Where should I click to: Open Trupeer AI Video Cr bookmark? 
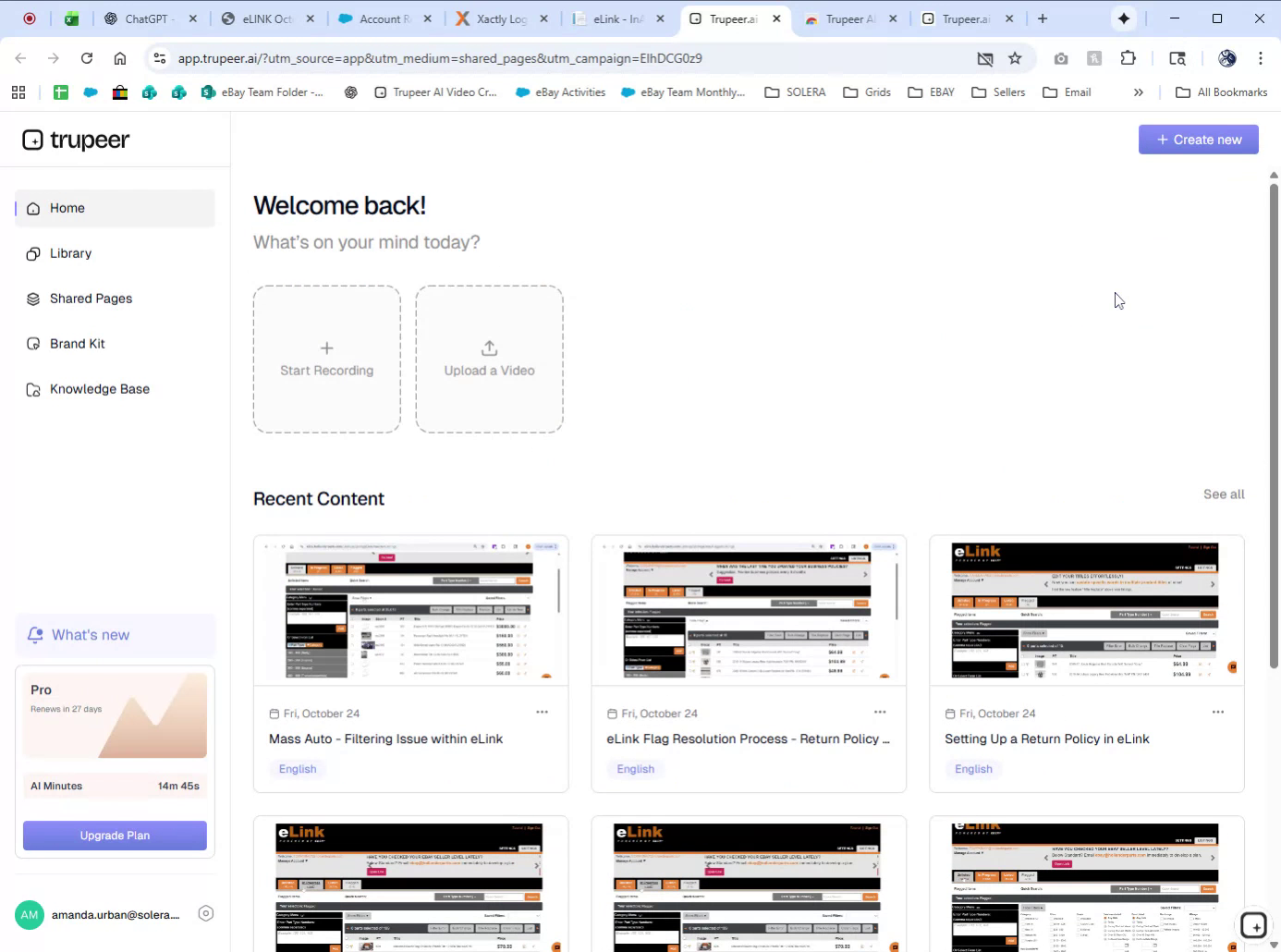coord(435,92)
